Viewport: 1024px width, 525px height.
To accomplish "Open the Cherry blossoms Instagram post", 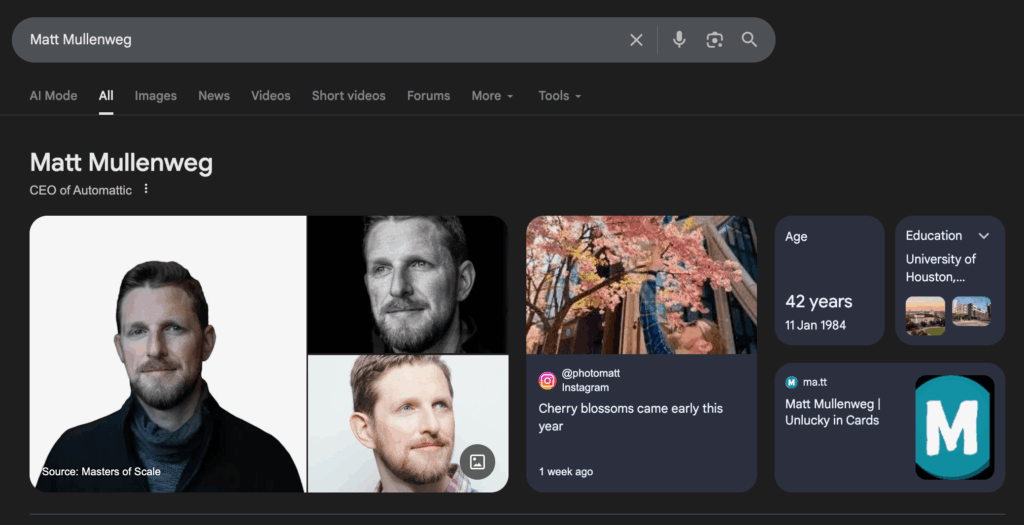I will coord(630,417).
